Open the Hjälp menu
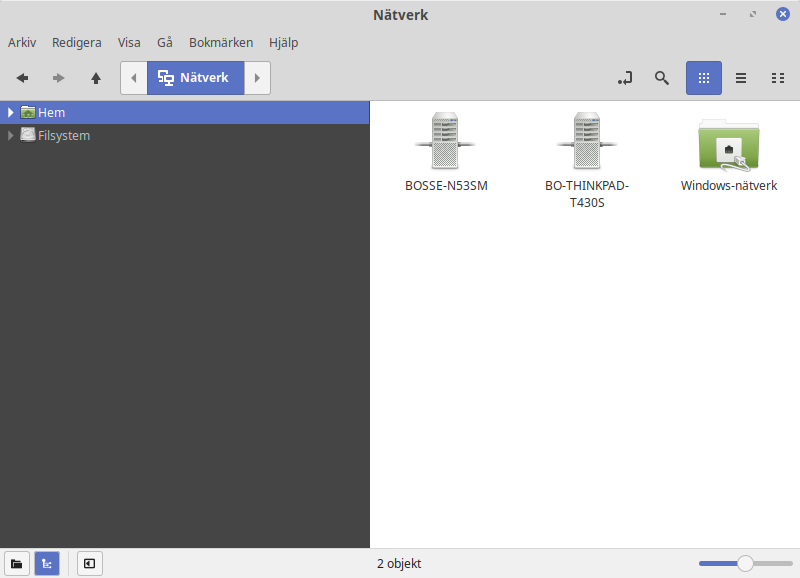Viewport: 800px width, 578px height. point(284,42)
